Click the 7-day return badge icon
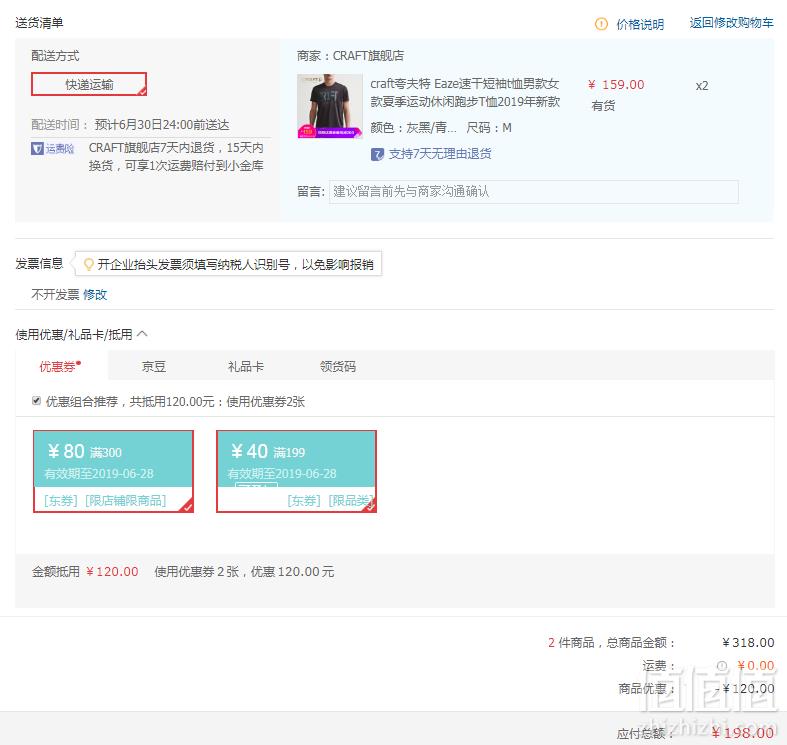This screenshot has width=787, height=745. (377, 154)
